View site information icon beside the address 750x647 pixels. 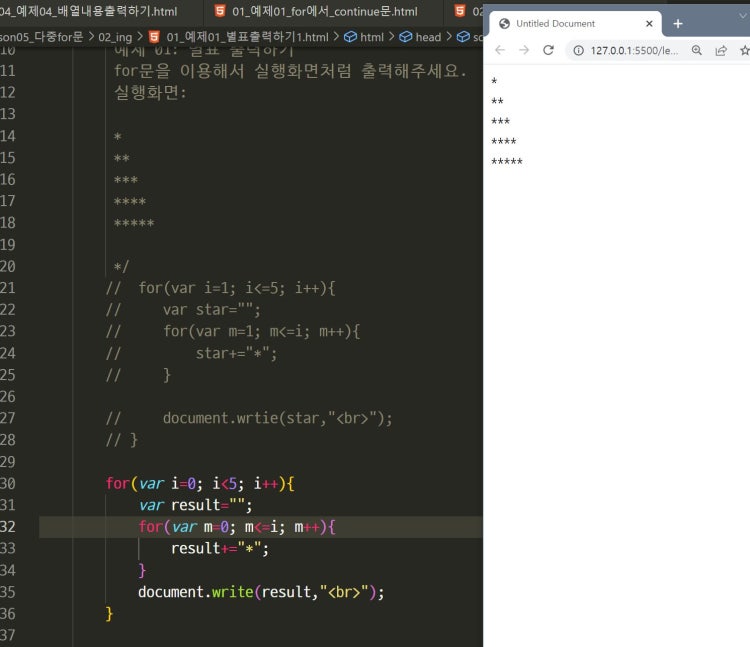[578, 50]
